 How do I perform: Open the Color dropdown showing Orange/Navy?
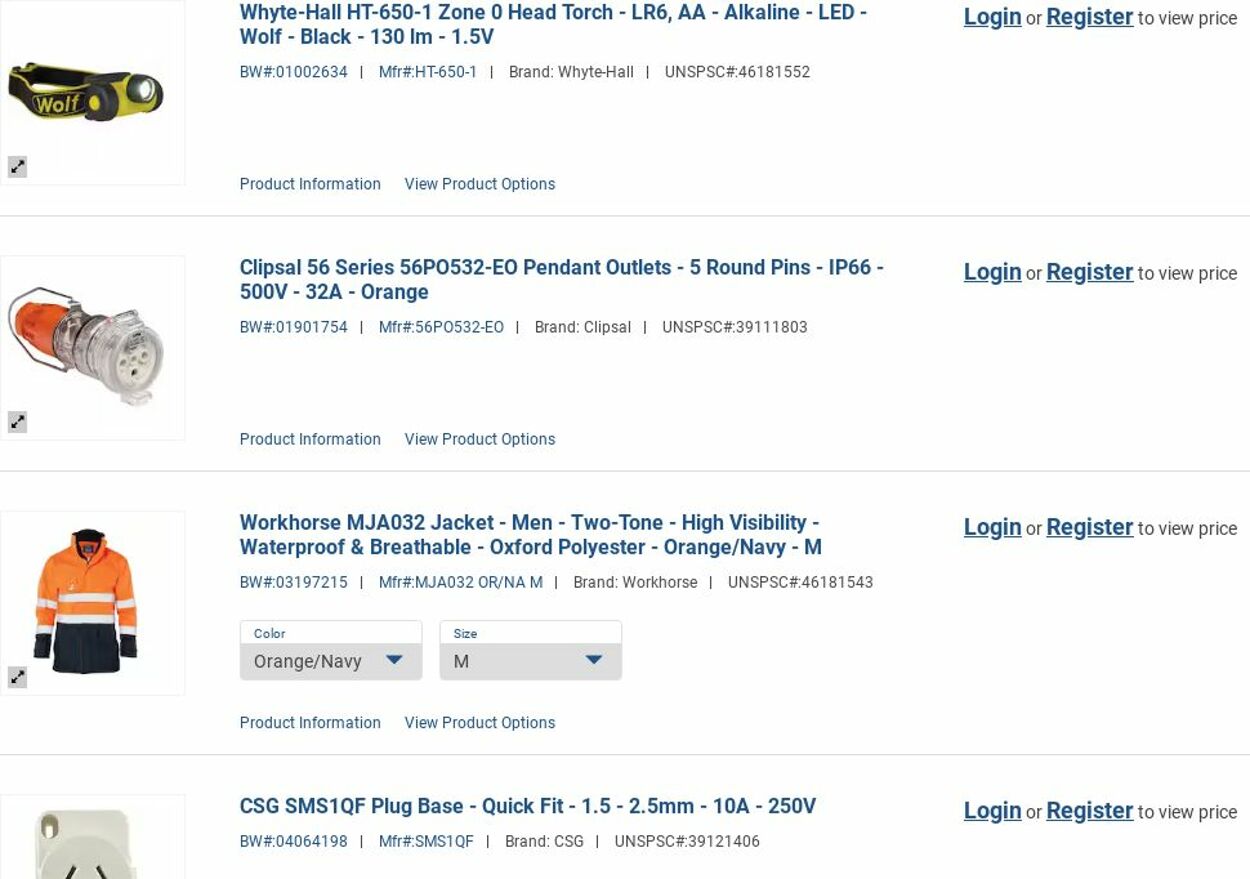(x=331, y=660)
